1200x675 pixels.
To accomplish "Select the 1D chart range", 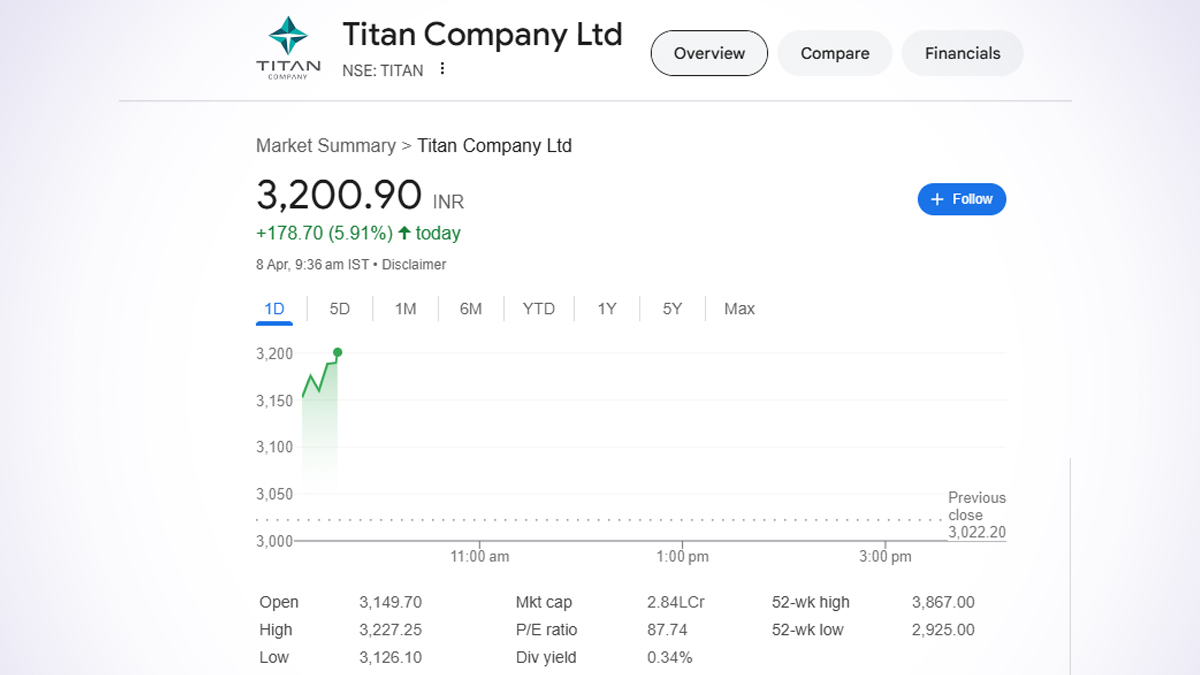I will point(274,309).
